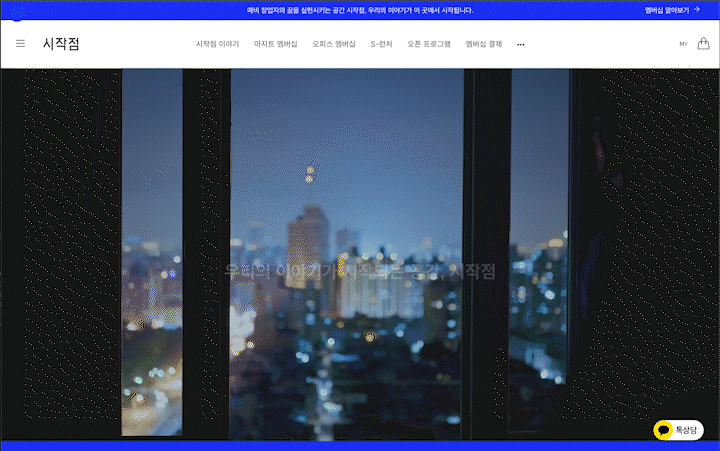
Task: Click the top banner announcement text
Action: tap(360, 10)
